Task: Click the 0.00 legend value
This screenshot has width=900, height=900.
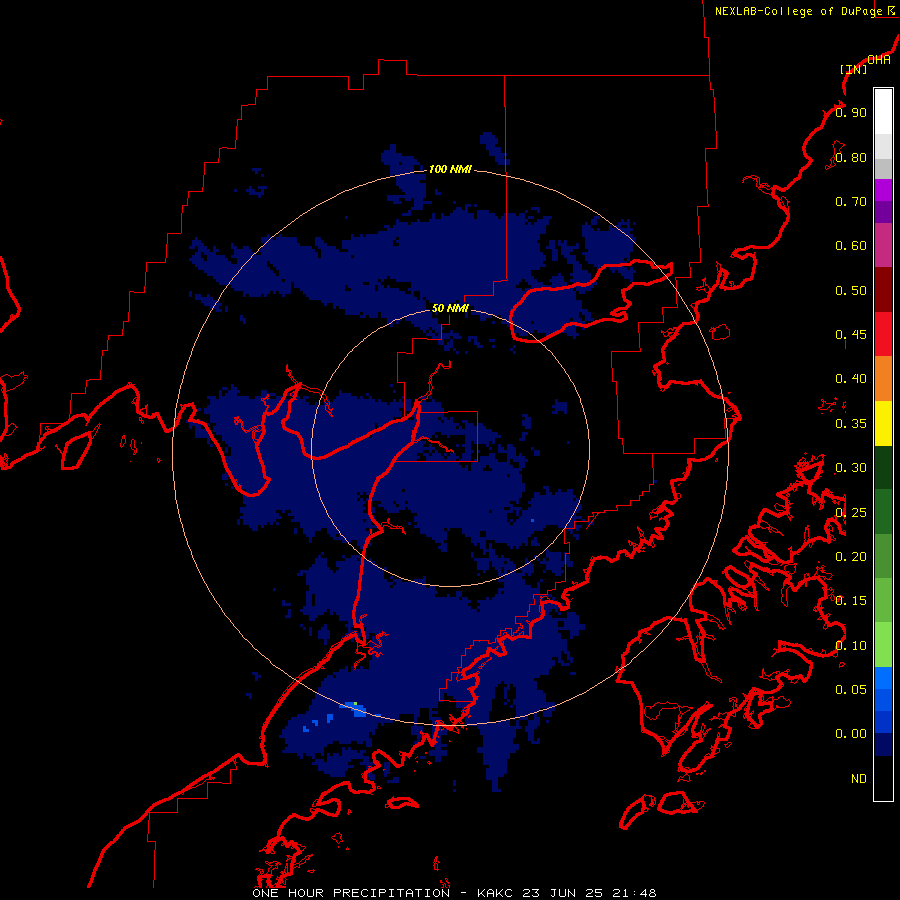Action: tap(851, 734)
